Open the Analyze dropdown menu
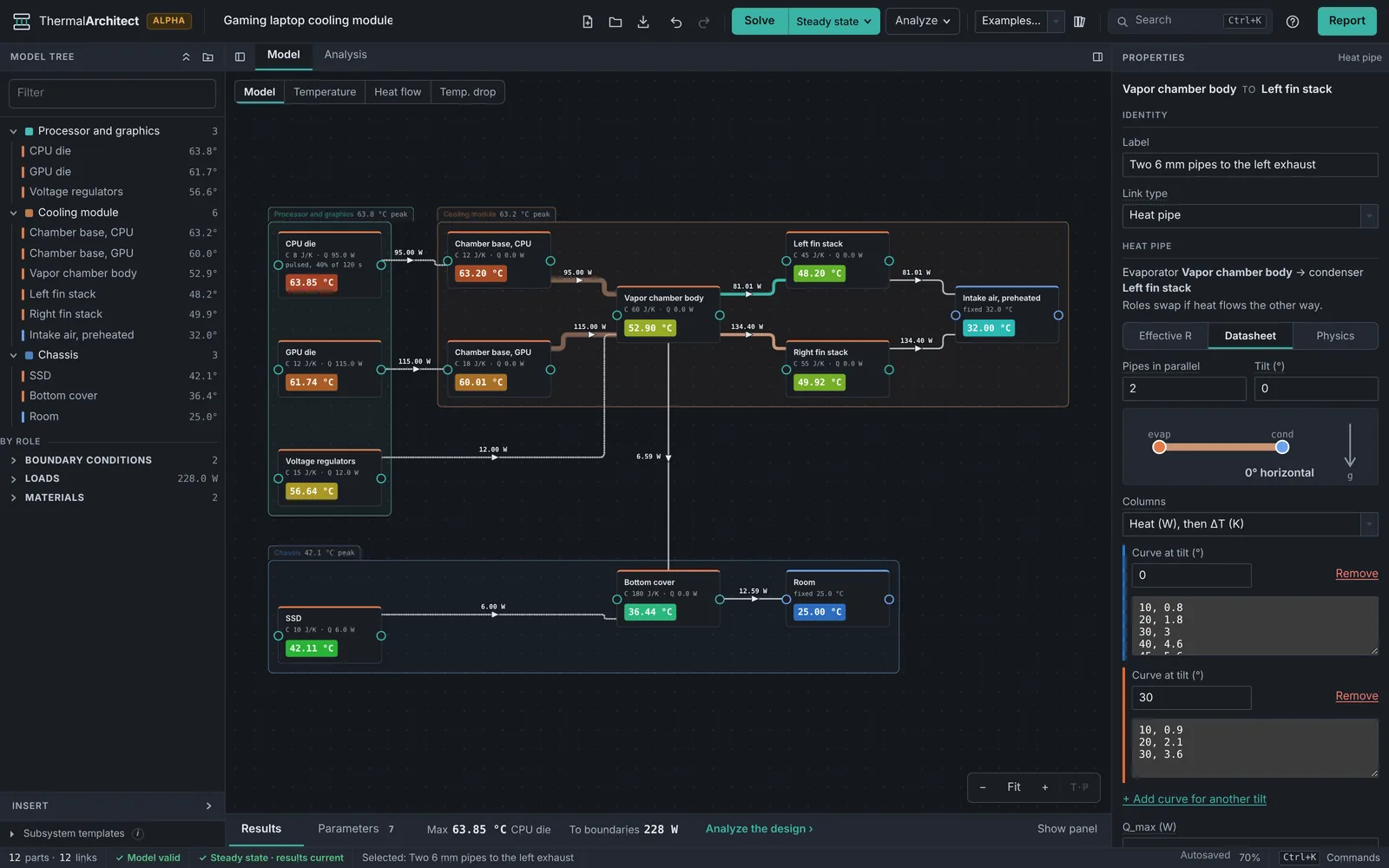The height and width of the screenshot is (868, 1389). pyautogui.click(x=922, y=21)
